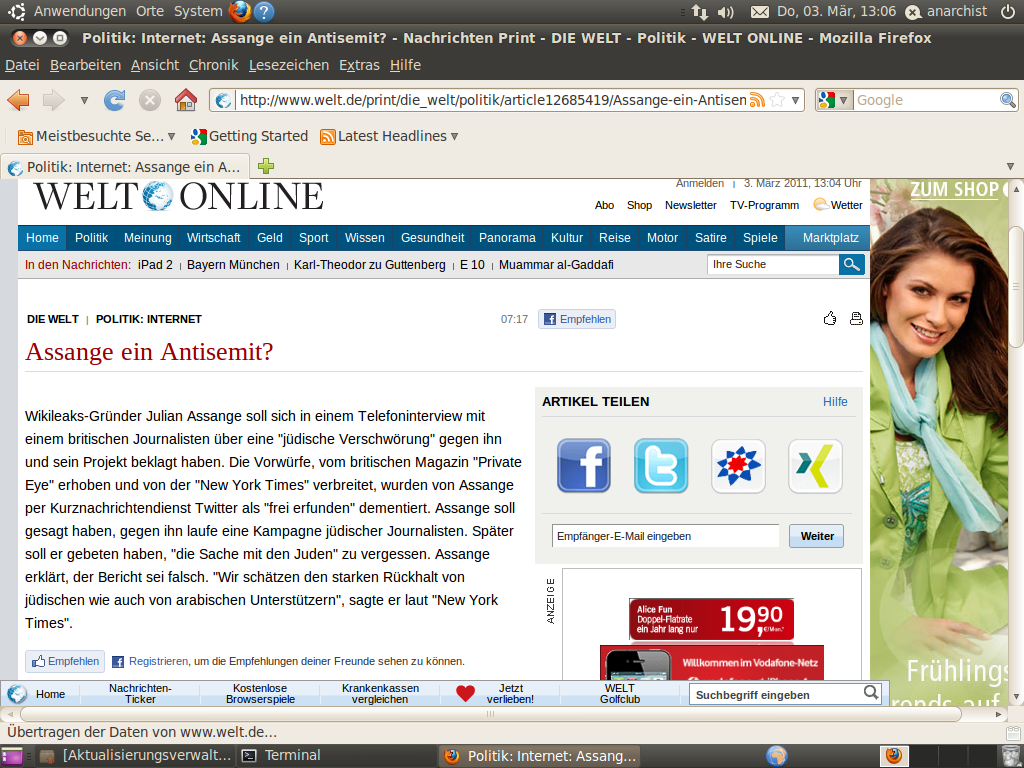
Task: Click the forward navigation arrow
Action: 54,100
